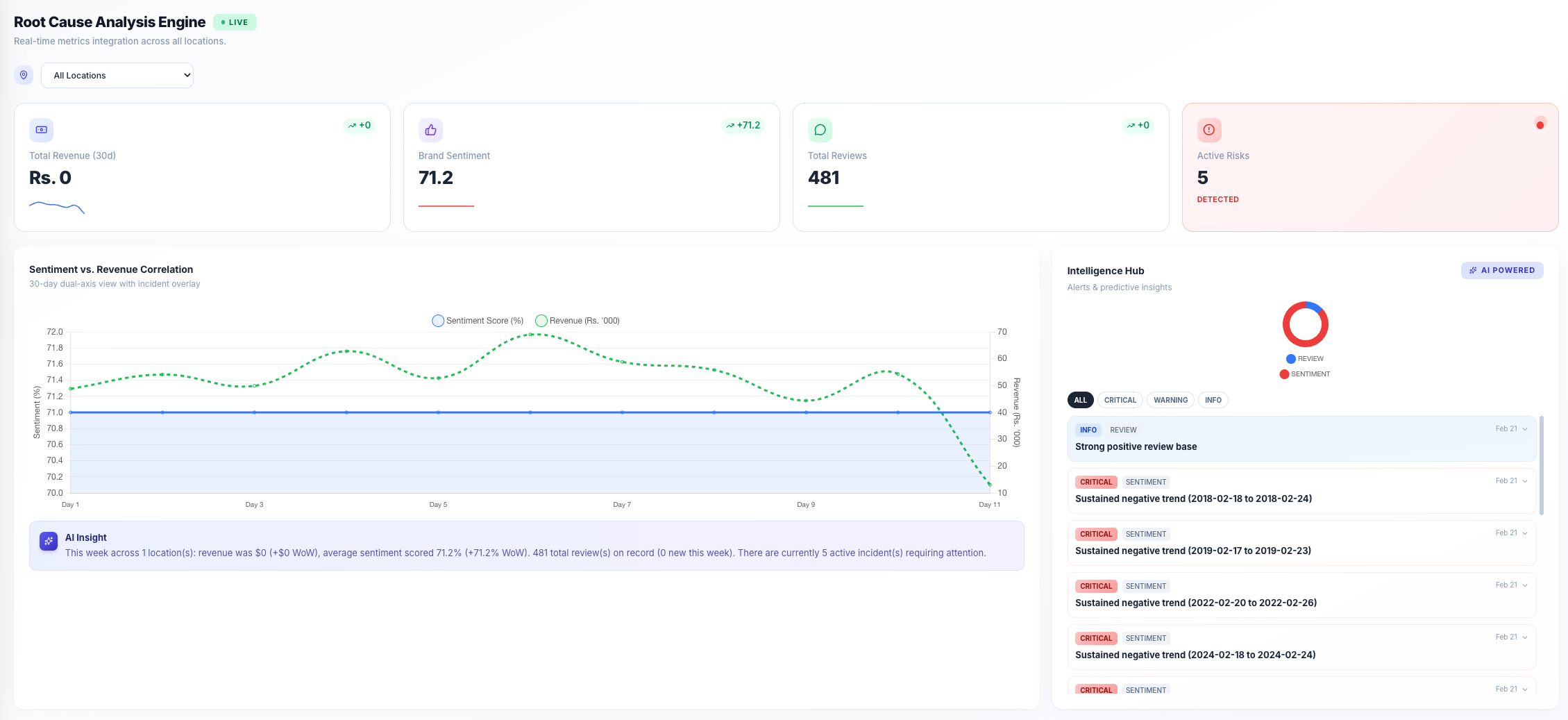Click the ALL filter pill in Intelligence Hub
The height and width of the screenshot is (720, 1568).
point(1080,400)
